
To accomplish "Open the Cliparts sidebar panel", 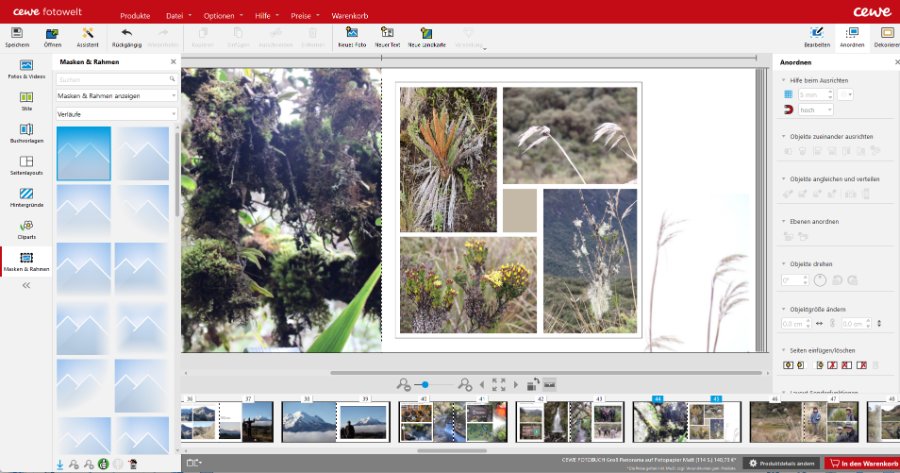I will (26, 229).
